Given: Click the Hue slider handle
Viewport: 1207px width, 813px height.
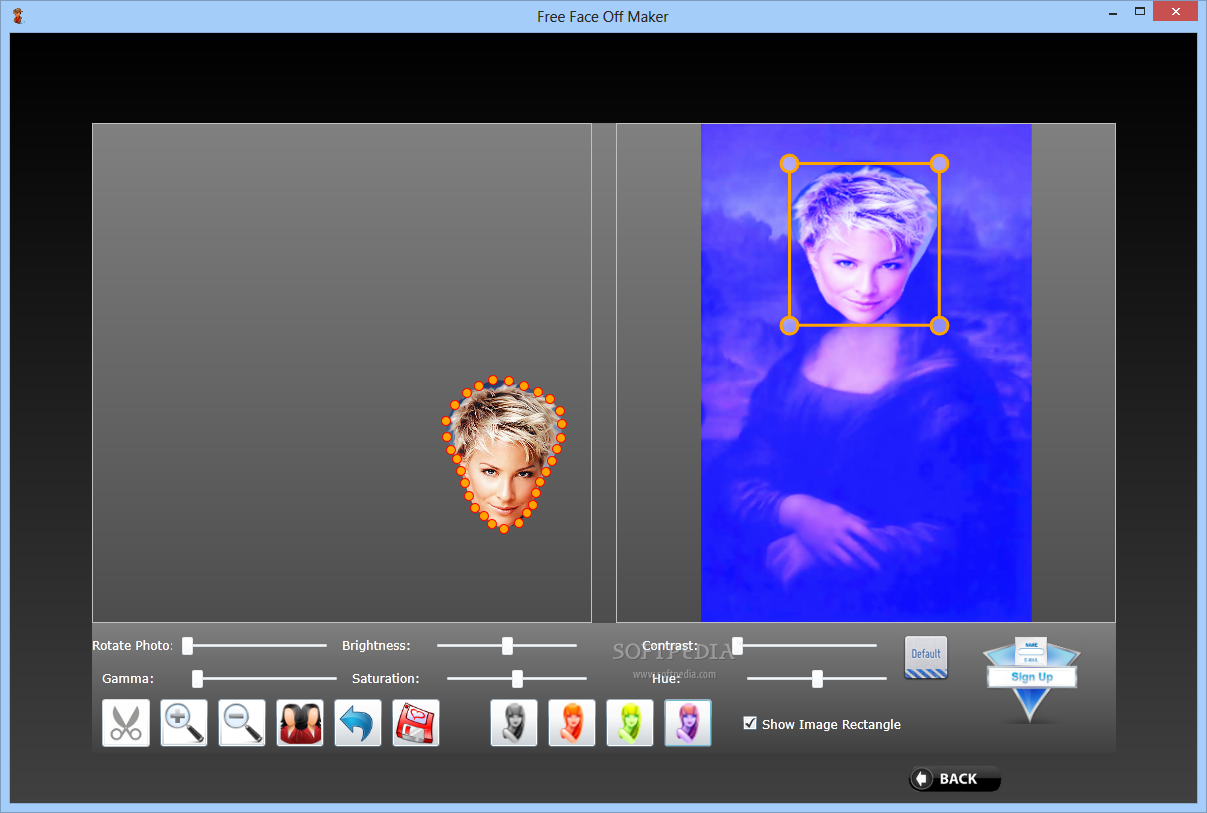Looking at the screenshot, I should click(x=817, y=679).
